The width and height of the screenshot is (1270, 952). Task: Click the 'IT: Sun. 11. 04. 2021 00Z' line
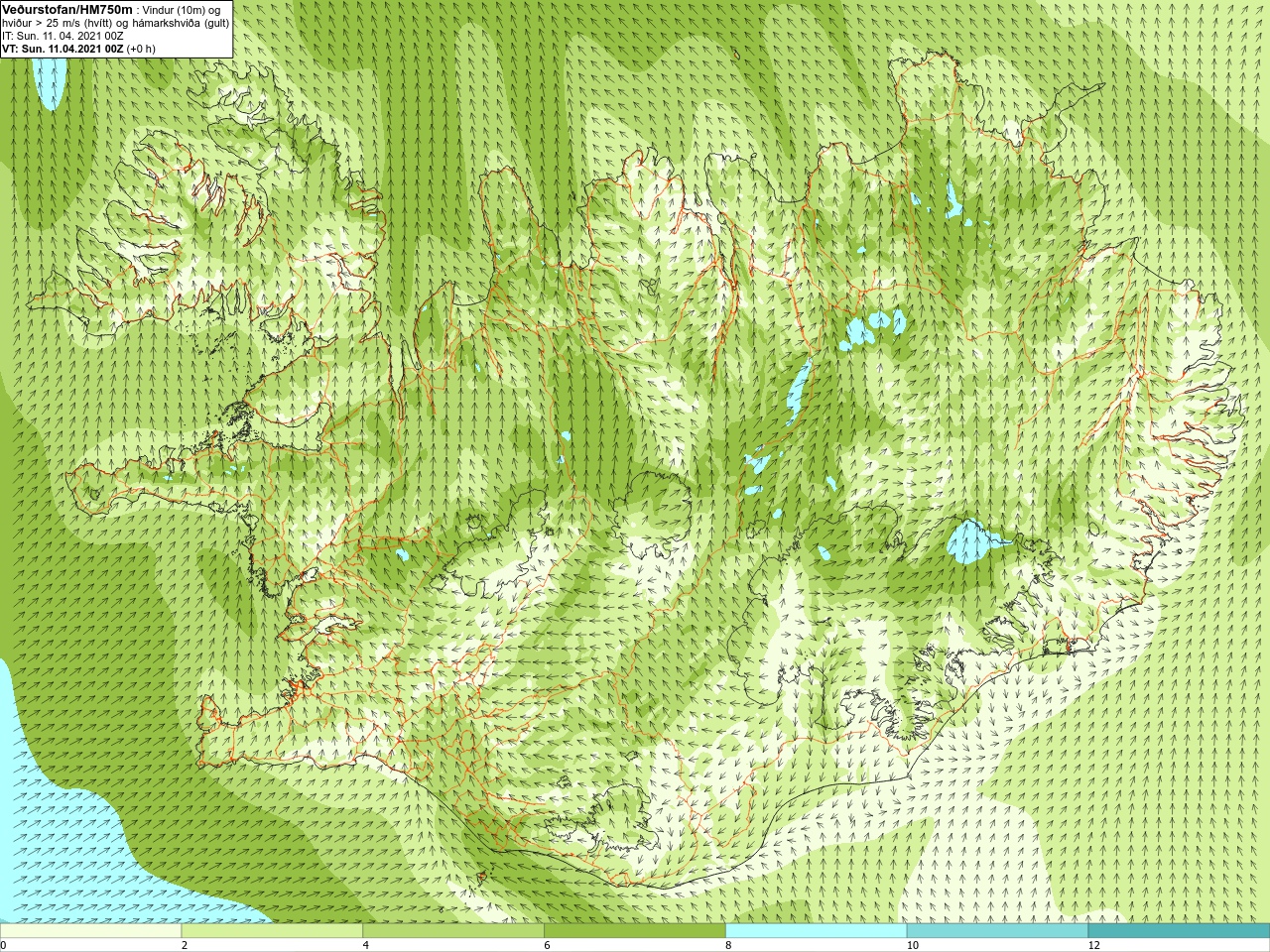[63, 36]
